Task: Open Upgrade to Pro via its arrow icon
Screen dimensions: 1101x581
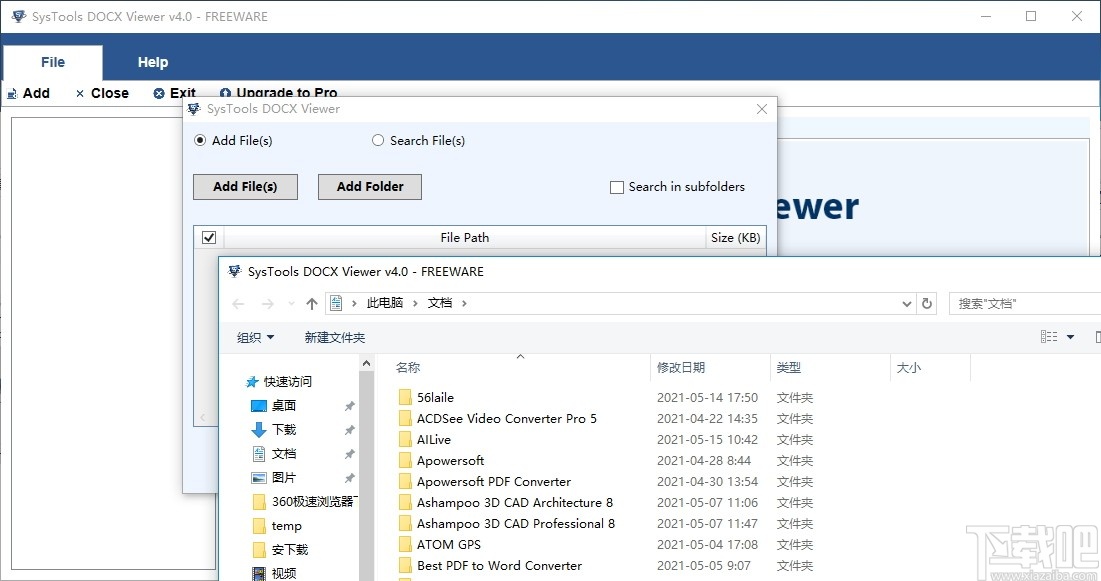Action: 227,93
